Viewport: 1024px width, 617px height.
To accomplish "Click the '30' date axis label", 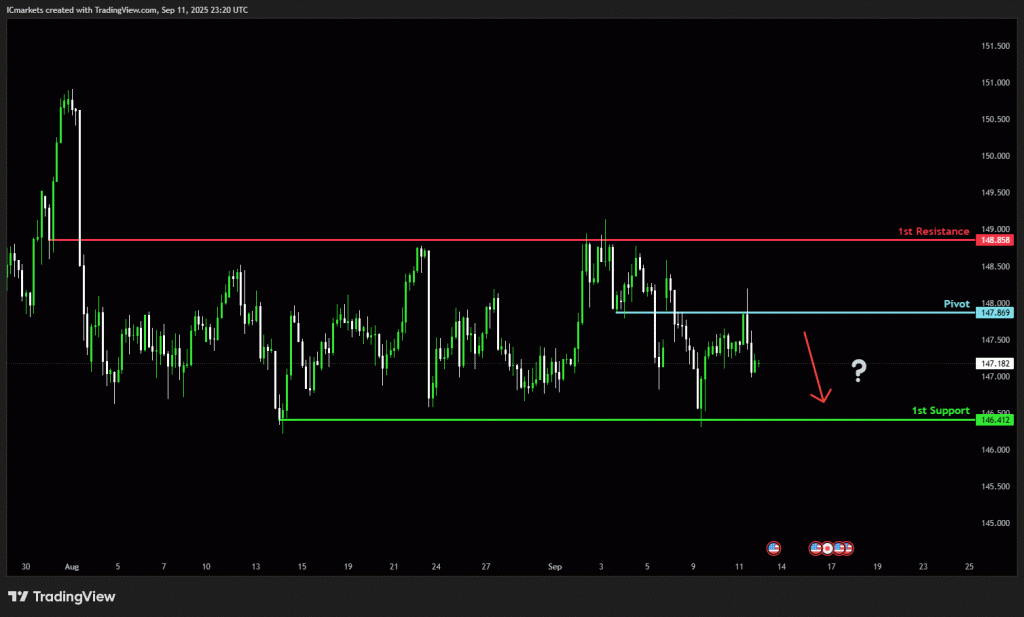I will 25,567.
